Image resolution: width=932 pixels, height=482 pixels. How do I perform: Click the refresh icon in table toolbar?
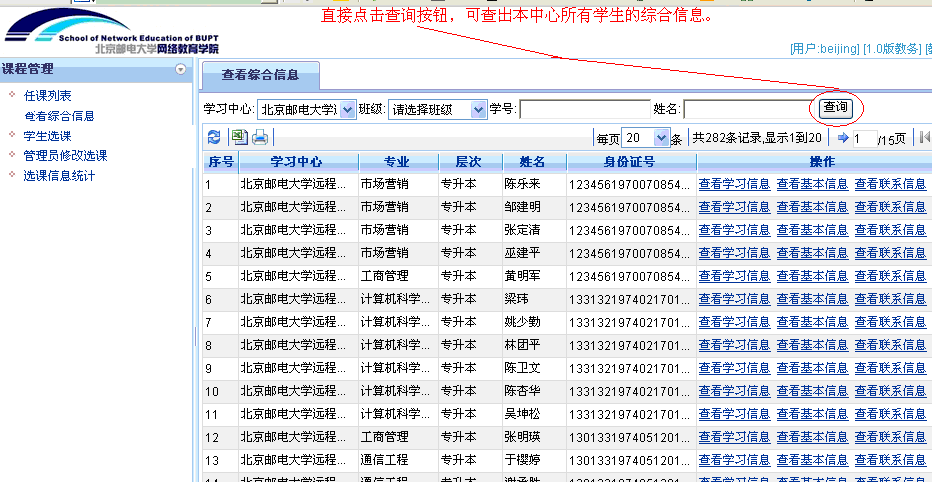pyautogui.click(x=214, y=138)
